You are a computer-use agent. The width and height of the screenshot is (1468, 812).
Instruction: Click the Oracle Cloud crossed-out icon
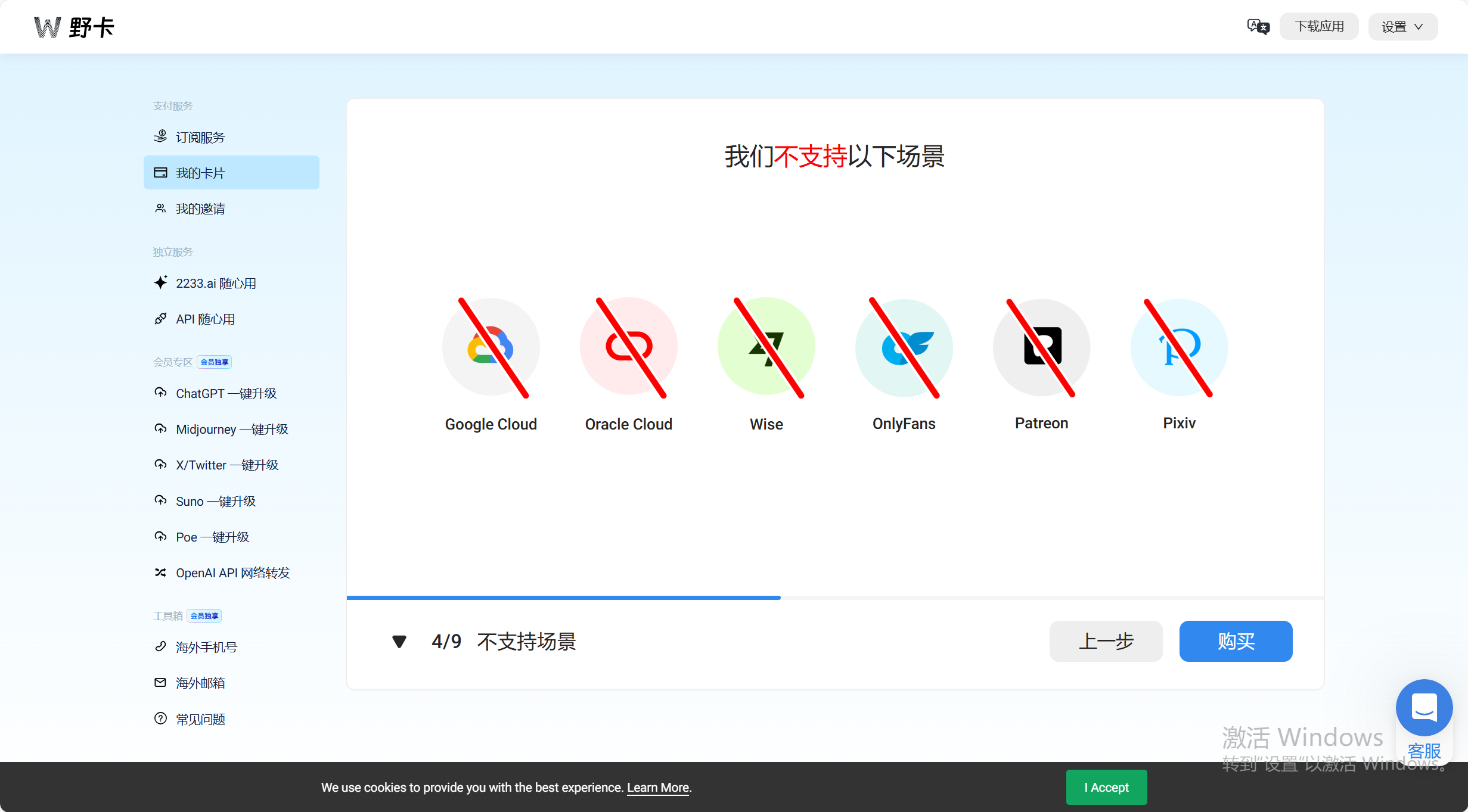coord(628,347)
